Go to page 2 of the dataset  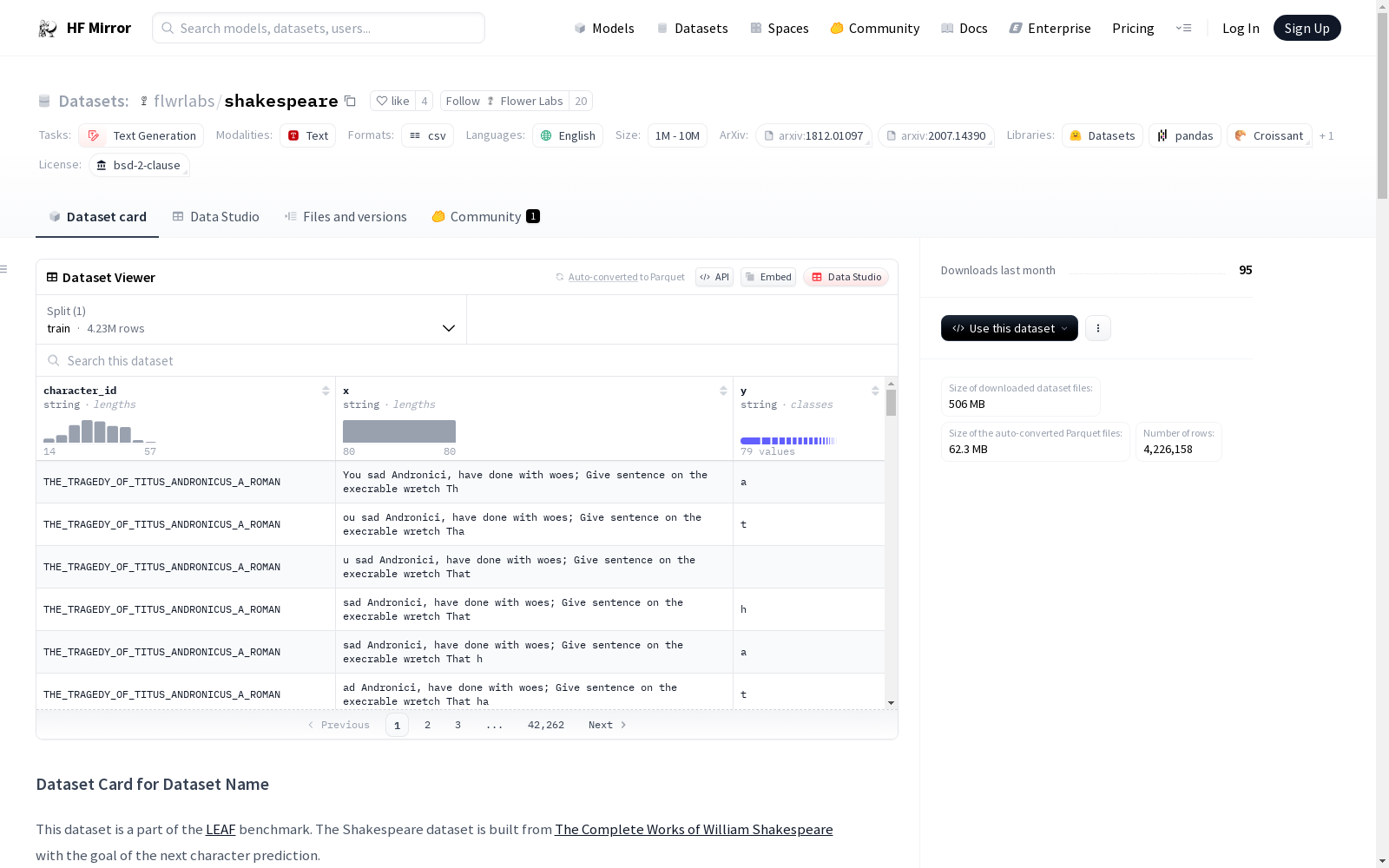[427, 725]
